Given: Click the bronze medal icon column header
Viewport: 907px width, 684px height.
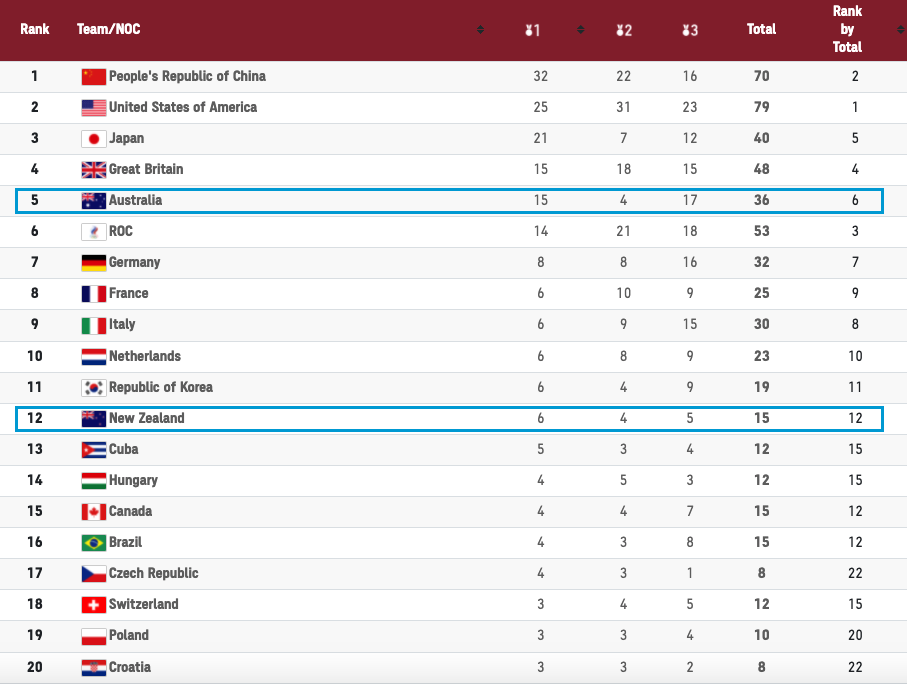Looking at the screenshot, I should [690, 30].
